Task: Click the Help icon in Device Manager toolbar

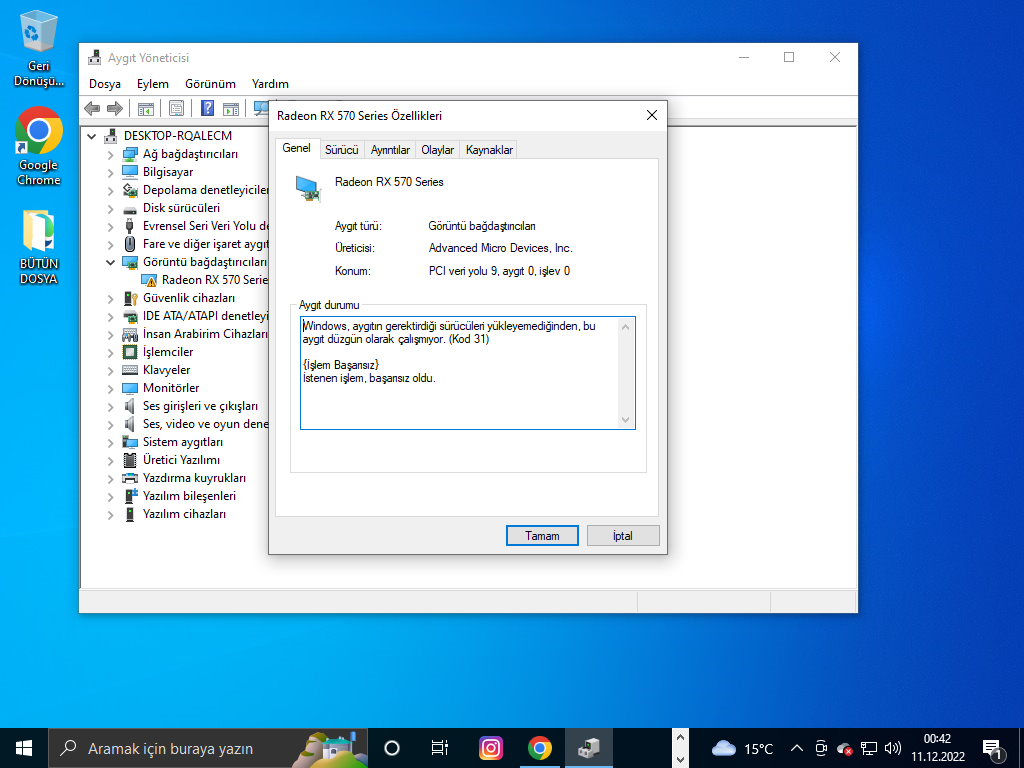Action: click(207, 108)
